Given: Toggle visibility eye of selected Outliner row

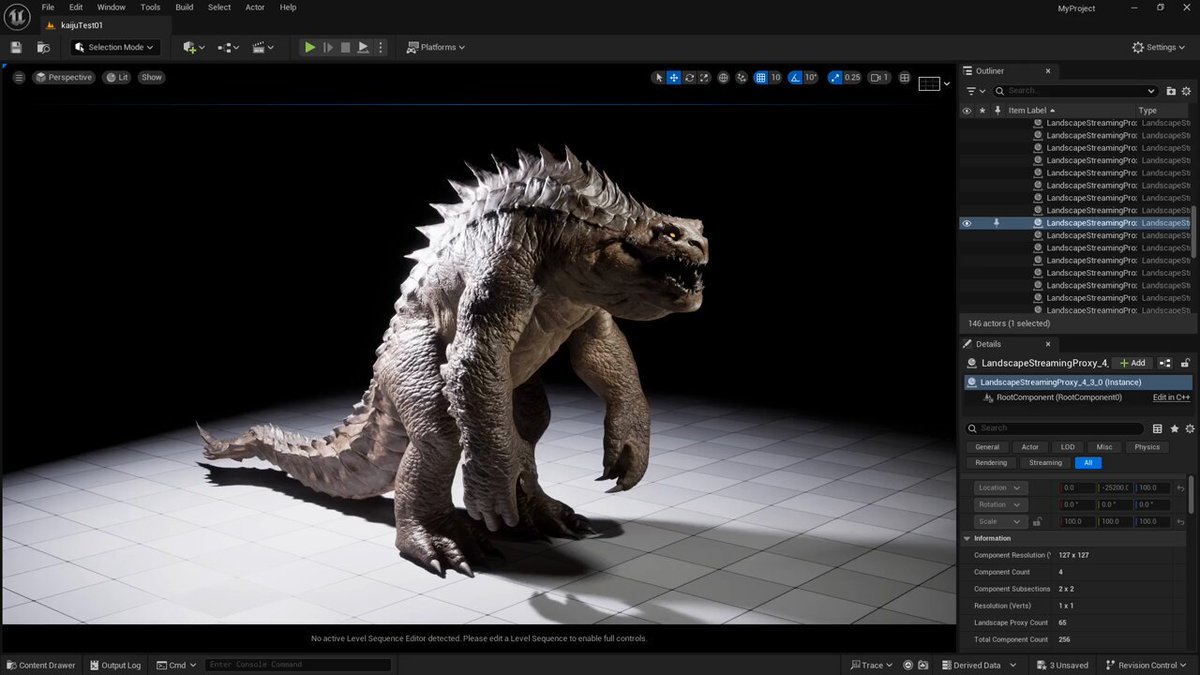Looking at the screenshot, I should point(966,223).
